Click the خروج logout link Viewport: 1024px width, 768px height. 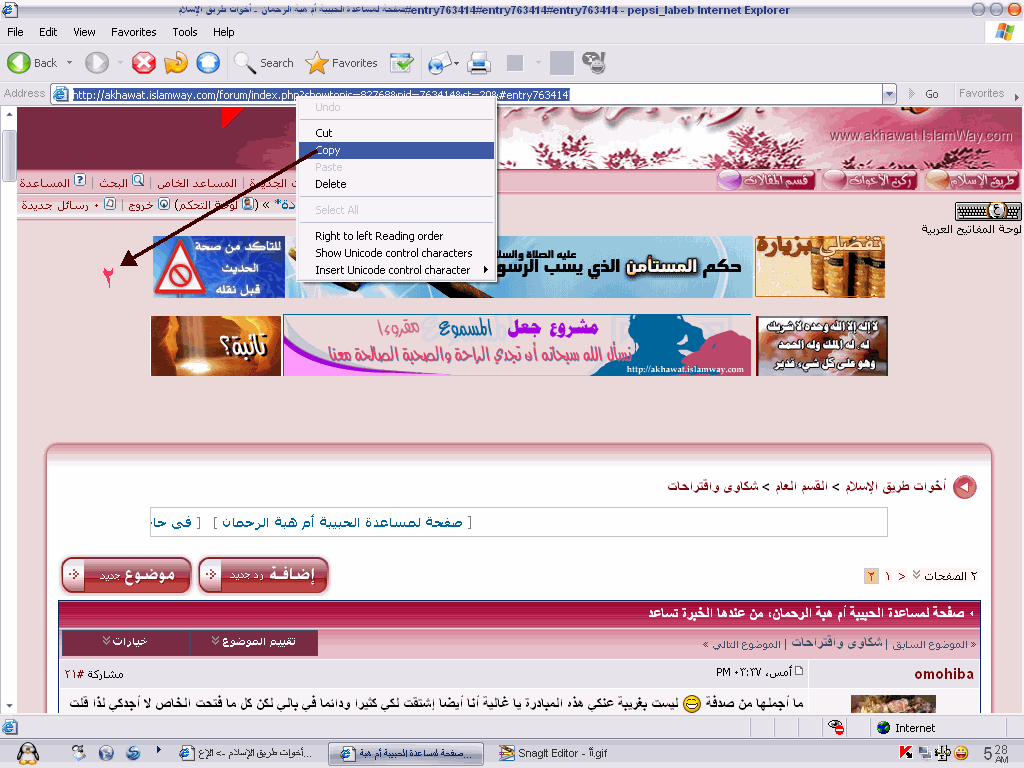[141, 205]
